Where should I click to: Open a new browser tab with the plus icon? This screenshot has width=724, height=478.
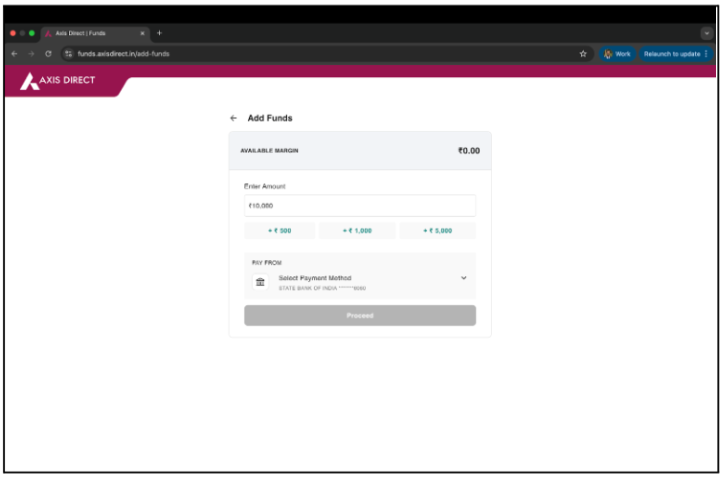[159, 33]
